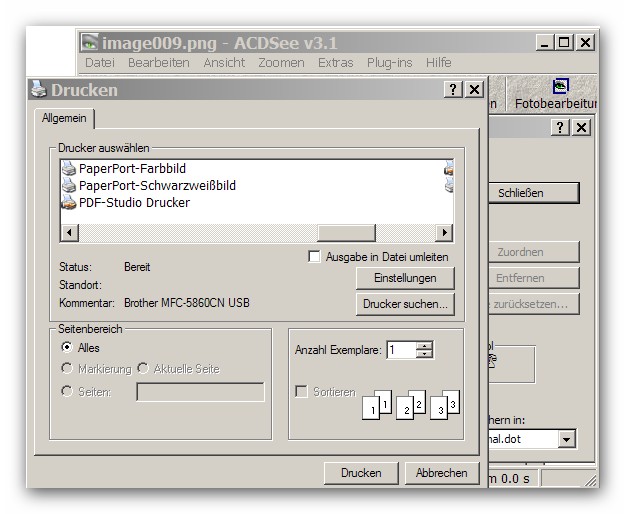Open the Fotobearbeitung toolbar icon

click(560, 85)
